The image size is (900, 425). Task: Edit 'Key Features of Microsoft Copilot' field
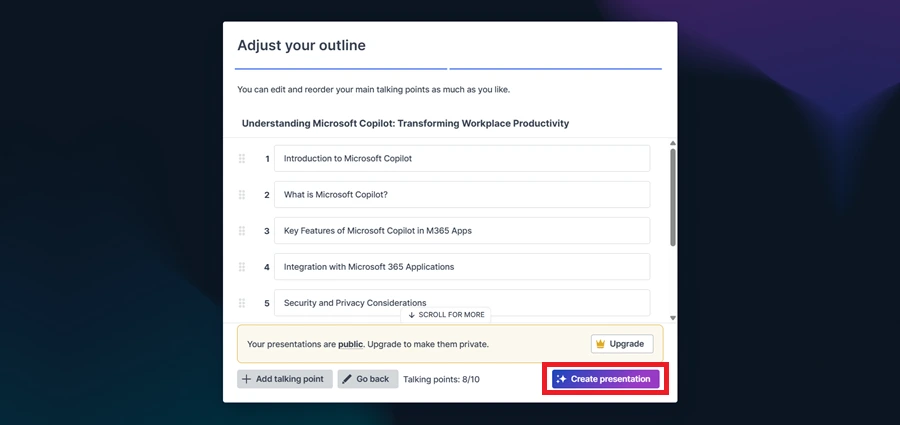point(462,231)
